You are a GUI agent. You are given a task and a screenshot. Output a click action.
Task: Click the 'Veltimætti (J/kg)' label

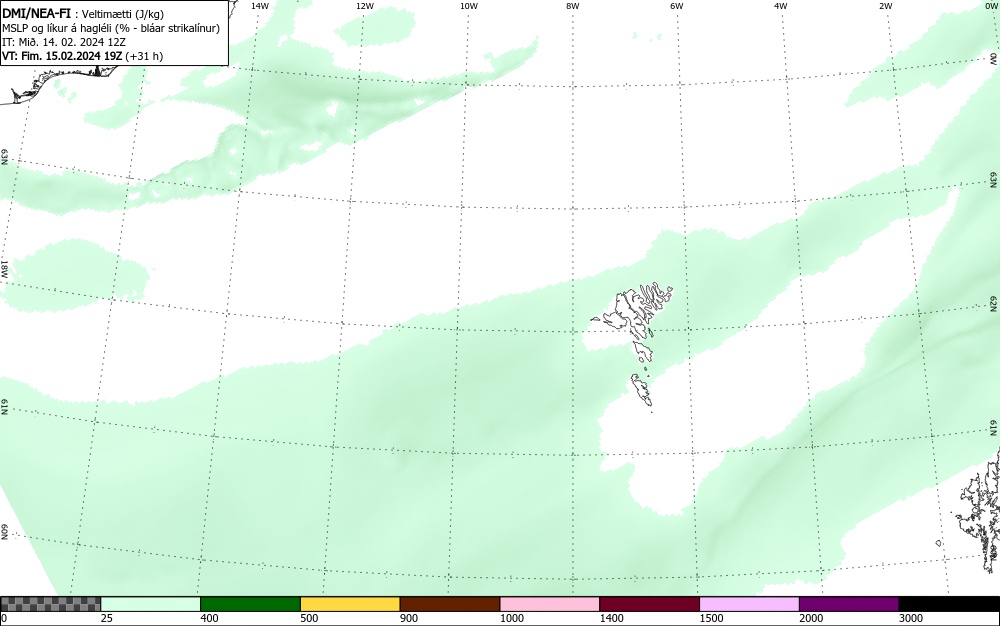coord(123,14)
